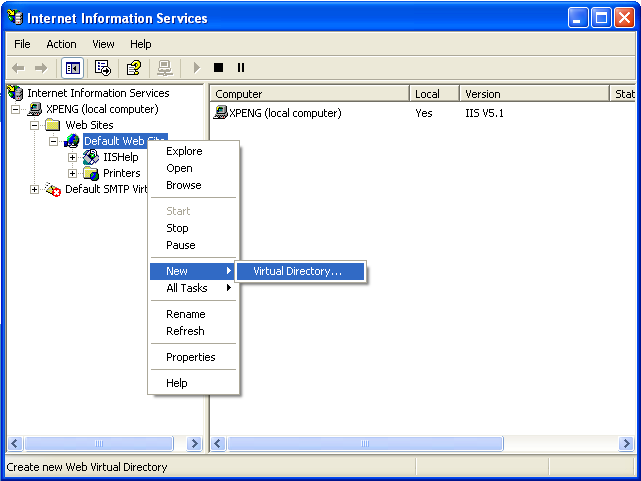Open the New submenu arrow
The height and width of the screenshot is (481, 641).
click(x=229, y=271)
